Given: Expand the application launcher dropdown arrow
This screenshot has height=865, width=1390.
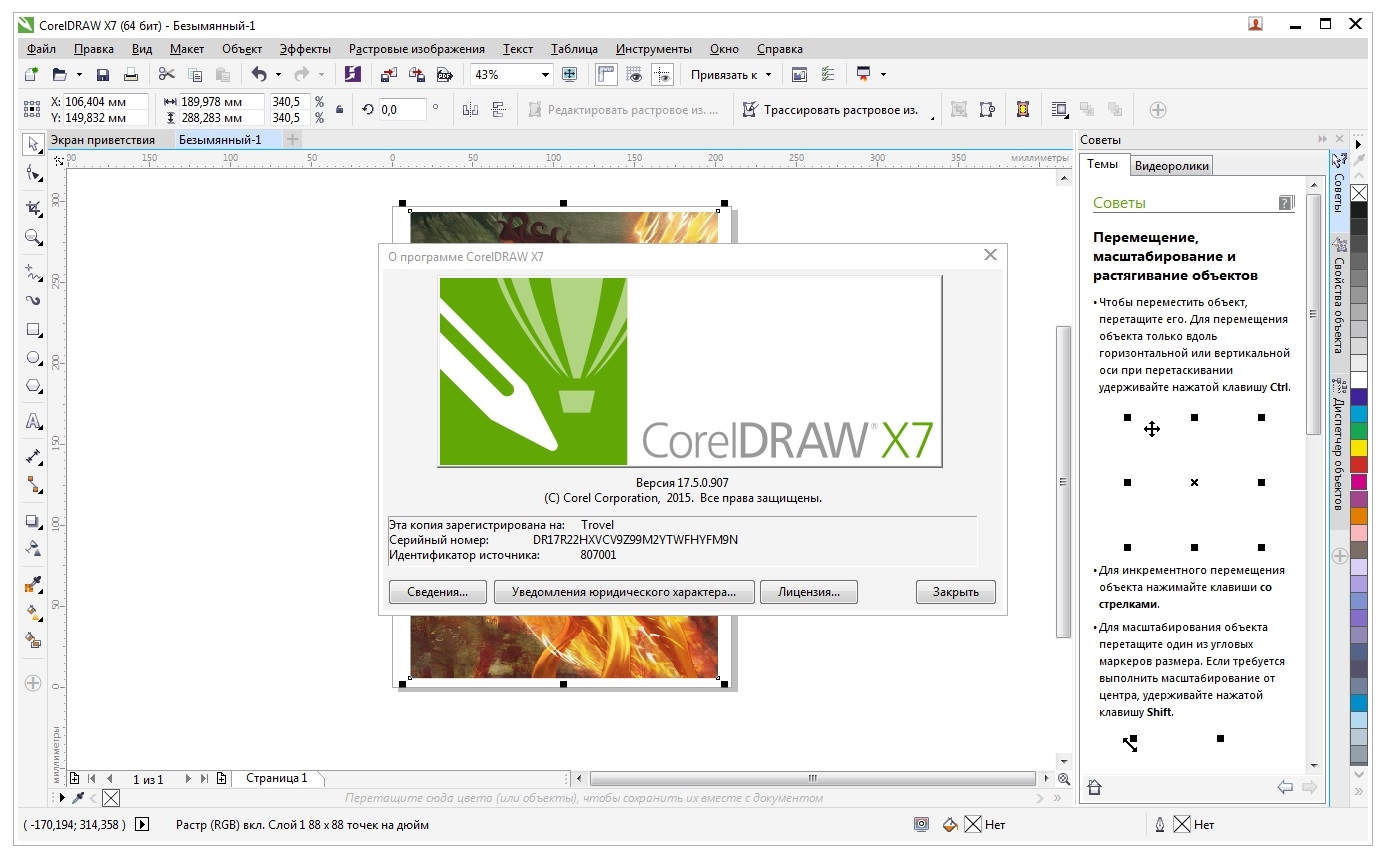Looking at the screenshot, I should (x=883, y=74).
